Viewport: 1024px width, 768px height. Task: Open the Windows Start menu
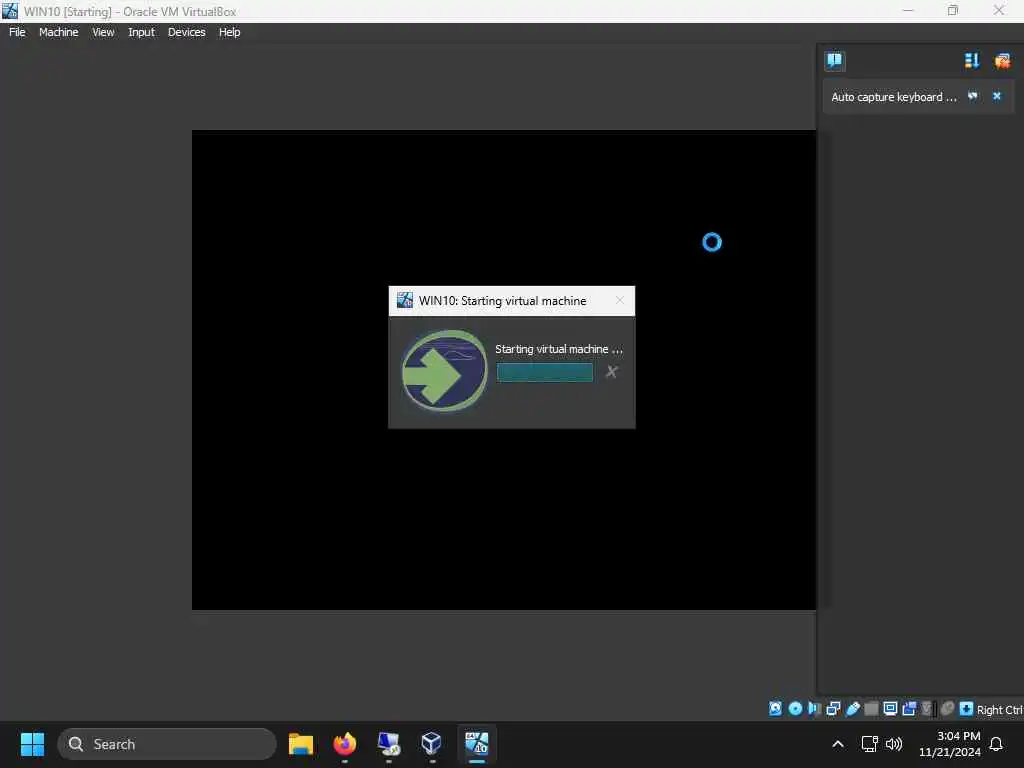pyautogui.click(x=32, y=744)
